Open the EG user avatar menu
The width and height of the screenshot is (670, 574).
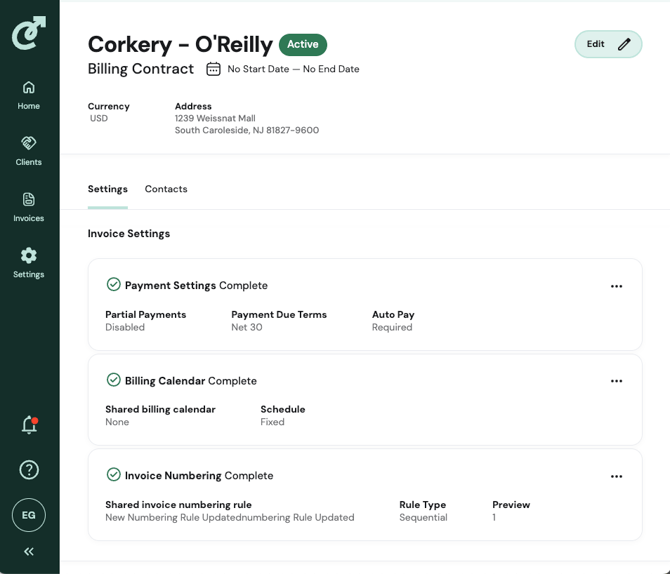29,515
